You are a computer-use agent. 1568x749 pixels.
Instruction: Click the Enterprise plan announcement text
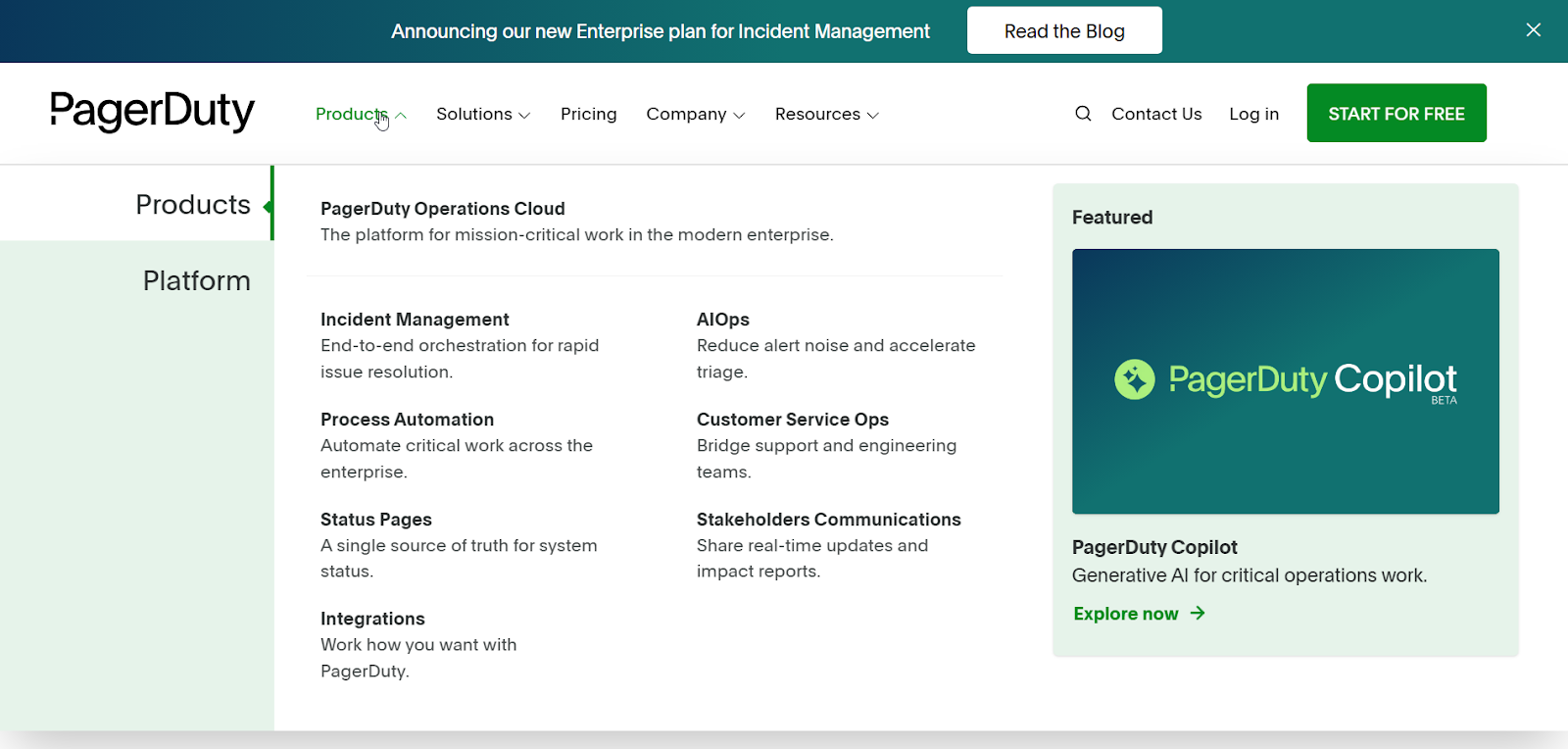coord(661,31)
